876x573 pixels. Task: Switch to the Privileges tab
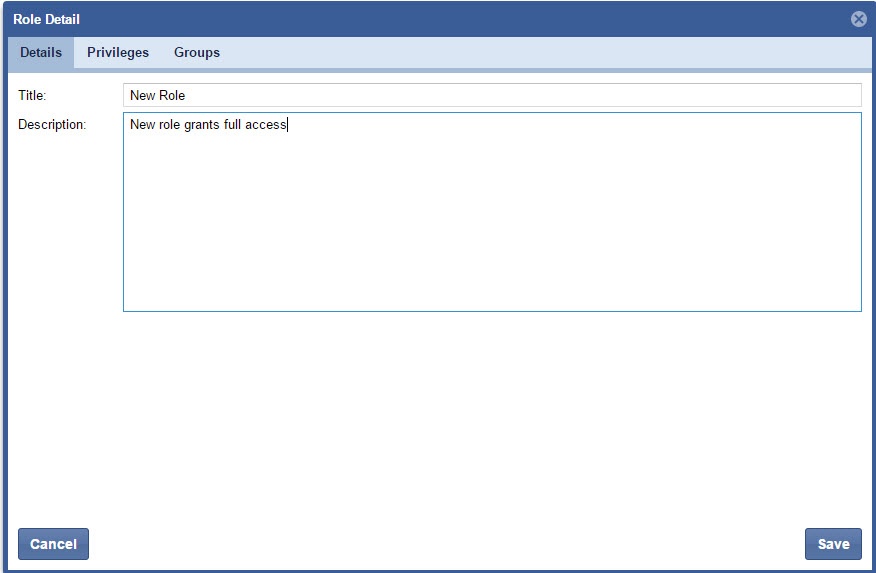pos(118,53)
